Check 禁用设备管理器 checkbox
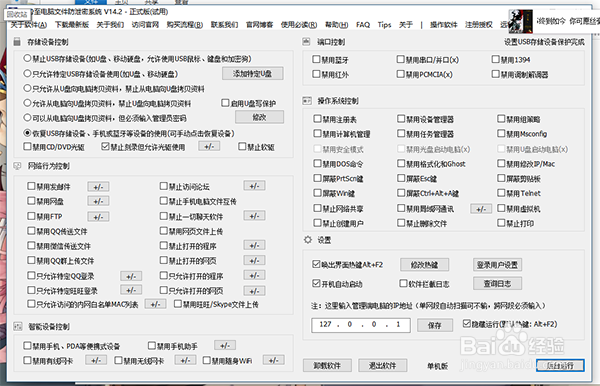This screenshot has height=386, width=600. click(401, 119)
